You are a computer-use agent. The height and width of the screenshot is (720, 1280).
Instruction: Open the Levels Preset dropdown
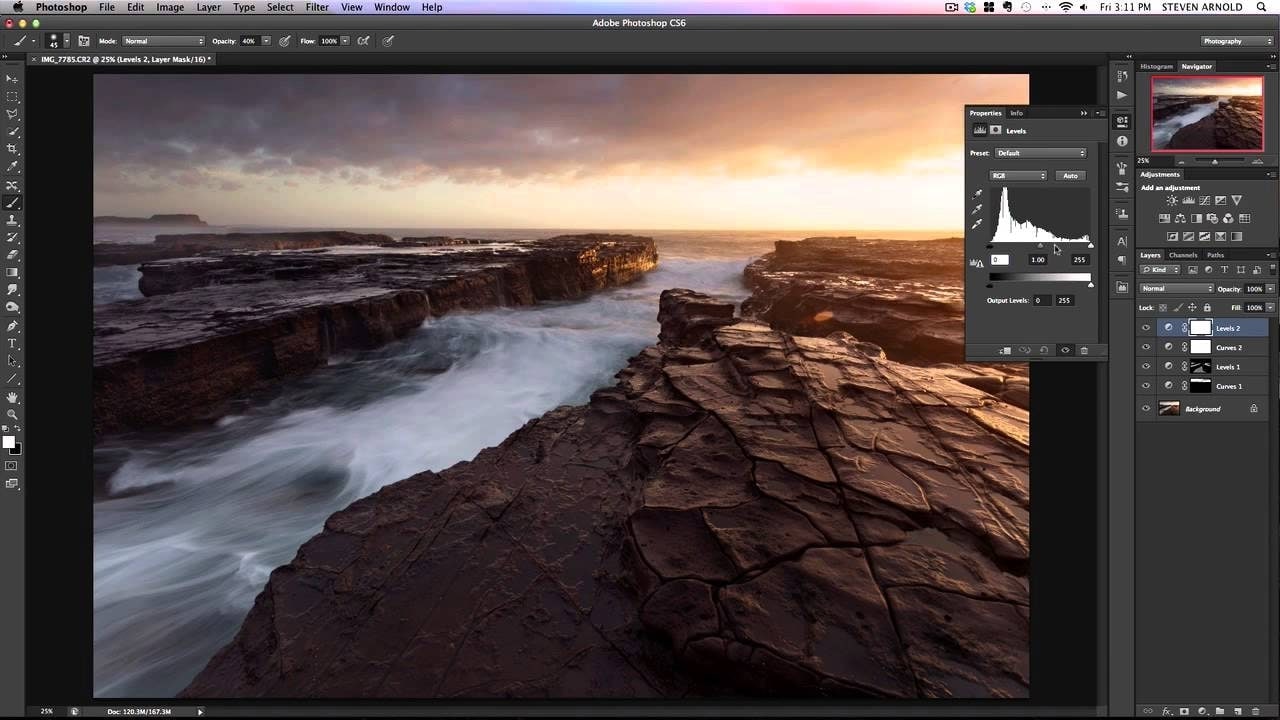(1040, 153)
